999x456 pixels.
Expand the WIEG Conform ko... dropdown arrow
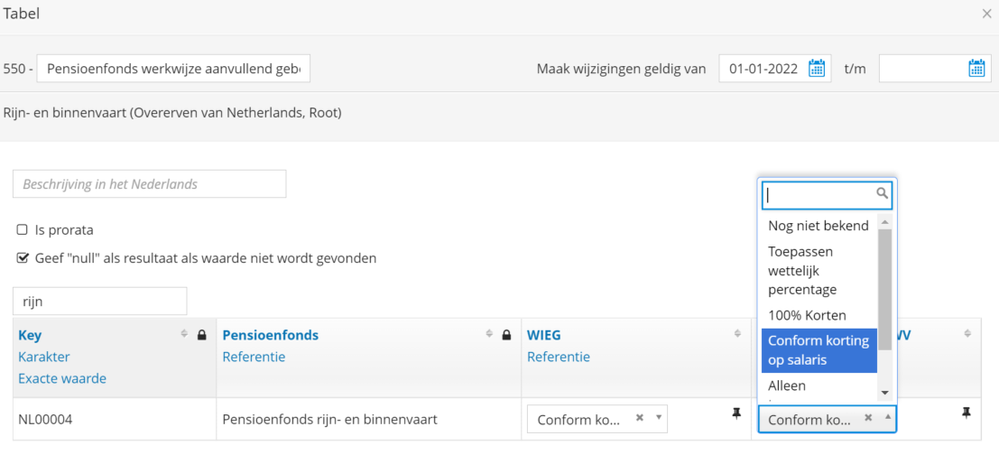[x=659, y=418]
